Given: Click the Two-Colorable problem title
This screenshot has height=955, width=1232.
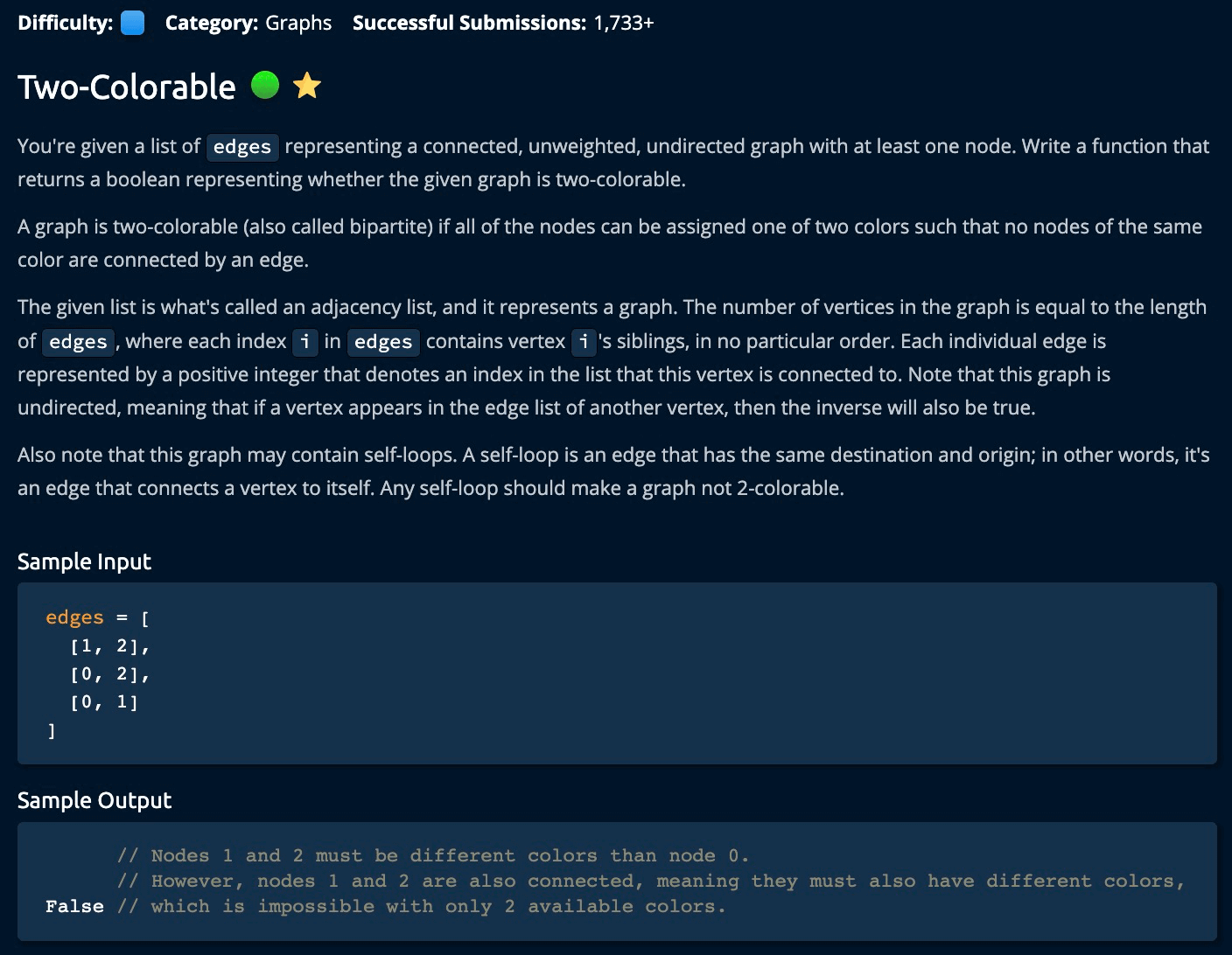Looking at the screenshot, I should (127, 87).
